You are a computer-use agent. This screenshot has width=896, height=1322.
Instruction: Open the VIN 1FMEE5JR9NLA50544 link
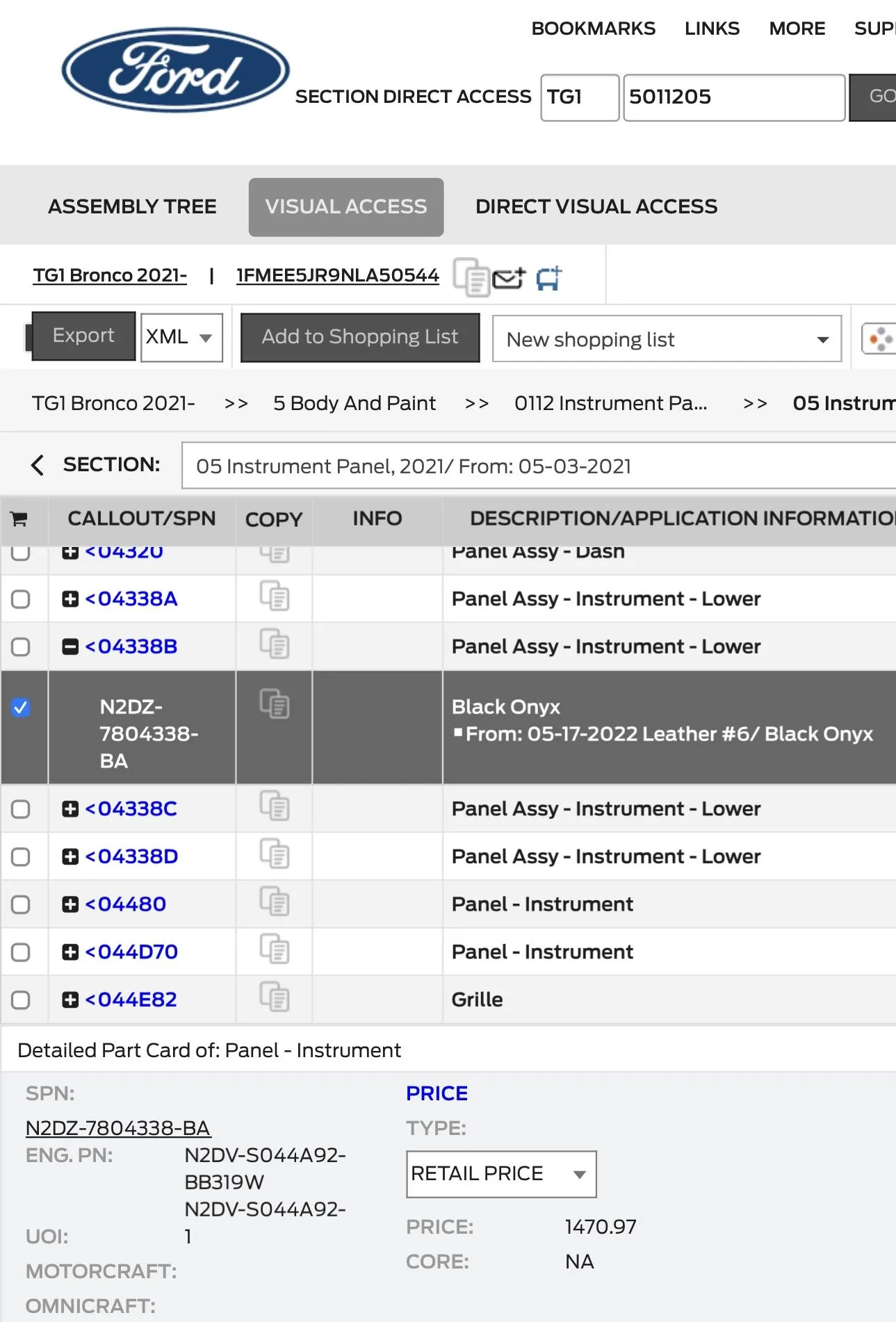(x=338, y=275)
